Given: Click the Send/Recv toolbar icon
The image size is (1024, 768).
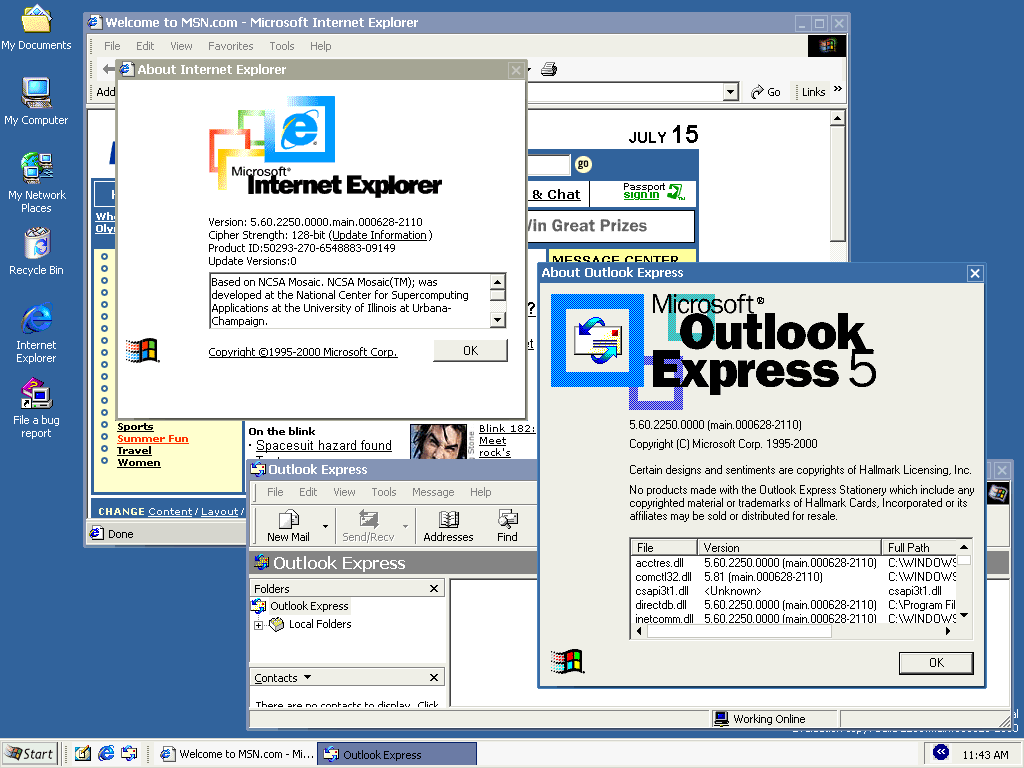Looking at the screenshot, I should tap(368, 526).
